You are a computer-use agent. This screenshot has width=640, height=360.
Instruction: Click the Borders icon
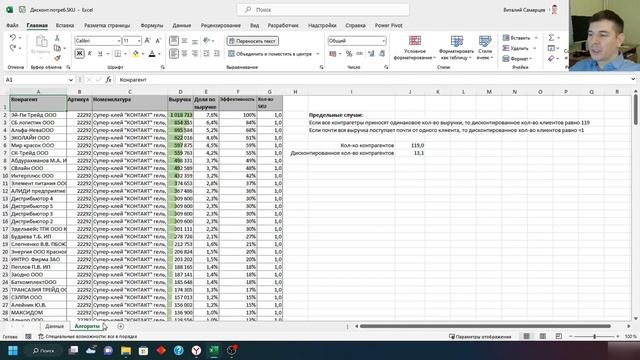coord(118,54)
